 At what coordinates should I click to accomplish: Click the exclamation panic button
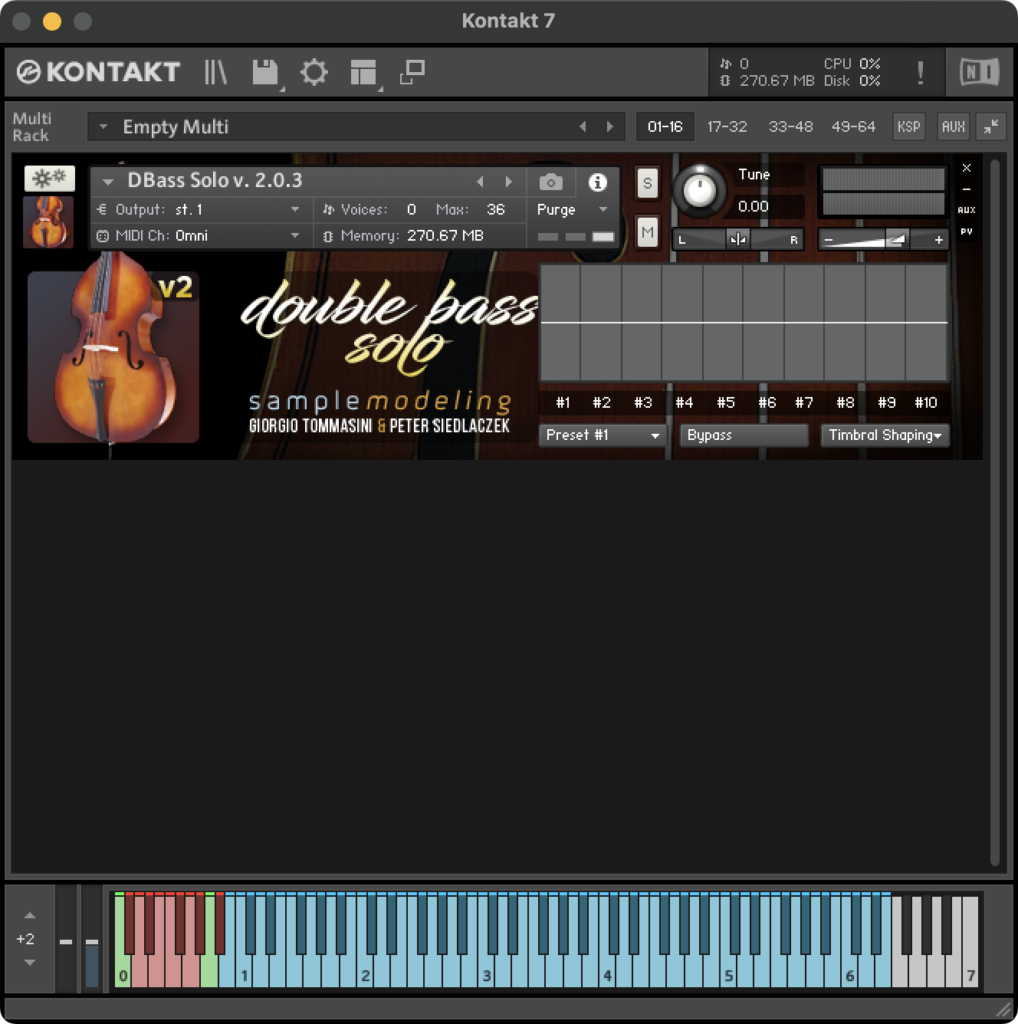(x=920, y=72)
